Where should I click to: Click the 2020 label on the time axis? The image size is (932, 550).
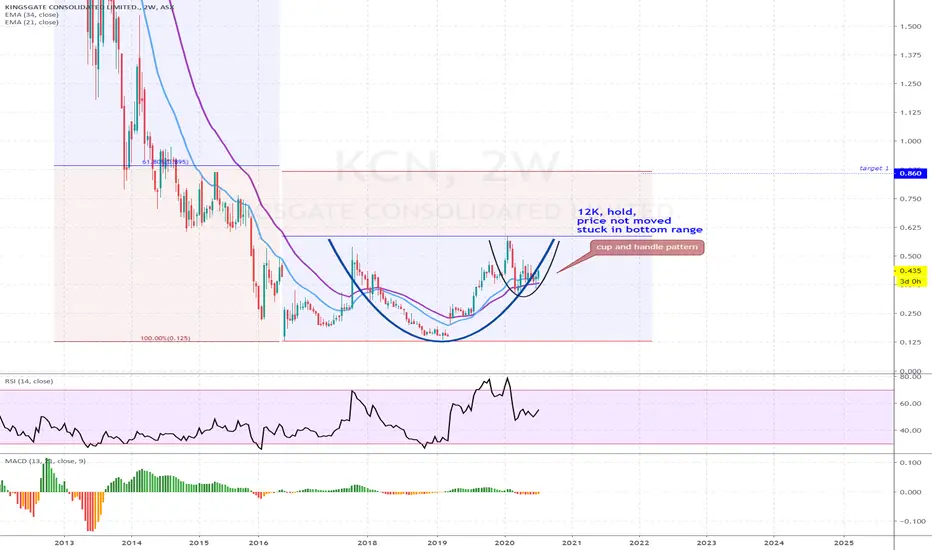click(505, 542)
